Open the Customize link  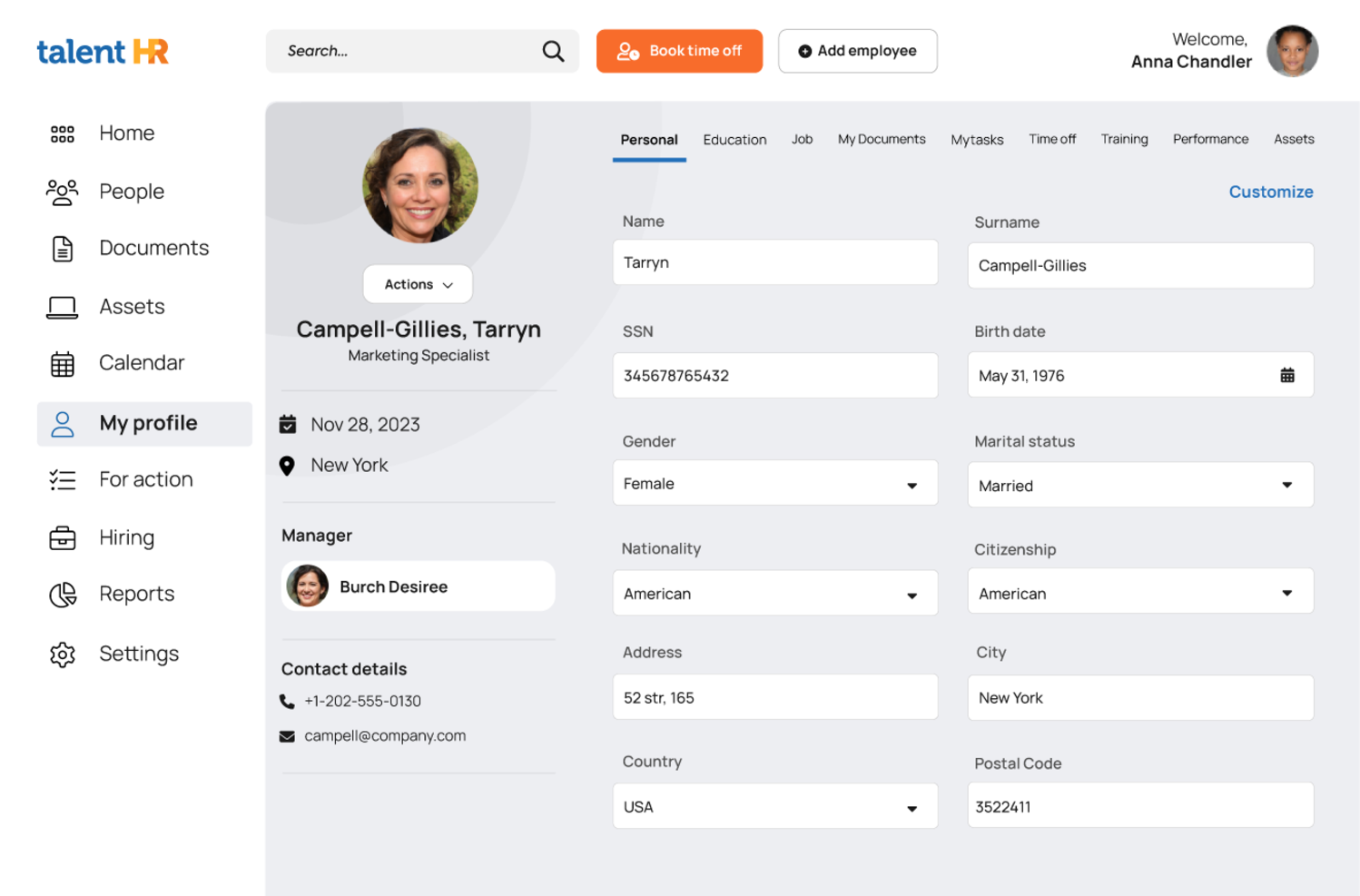1271,192
